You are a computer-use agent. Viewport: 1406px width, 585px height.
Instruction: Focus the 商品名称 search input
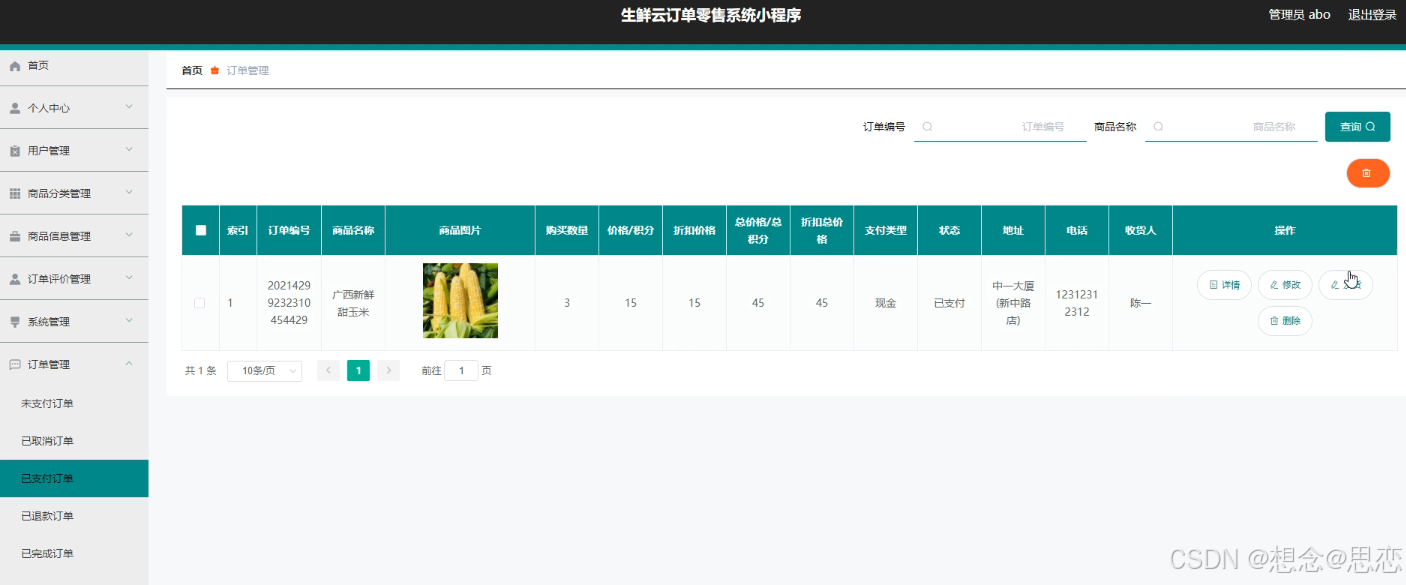pyautogui.click(x=1231, y=127)
